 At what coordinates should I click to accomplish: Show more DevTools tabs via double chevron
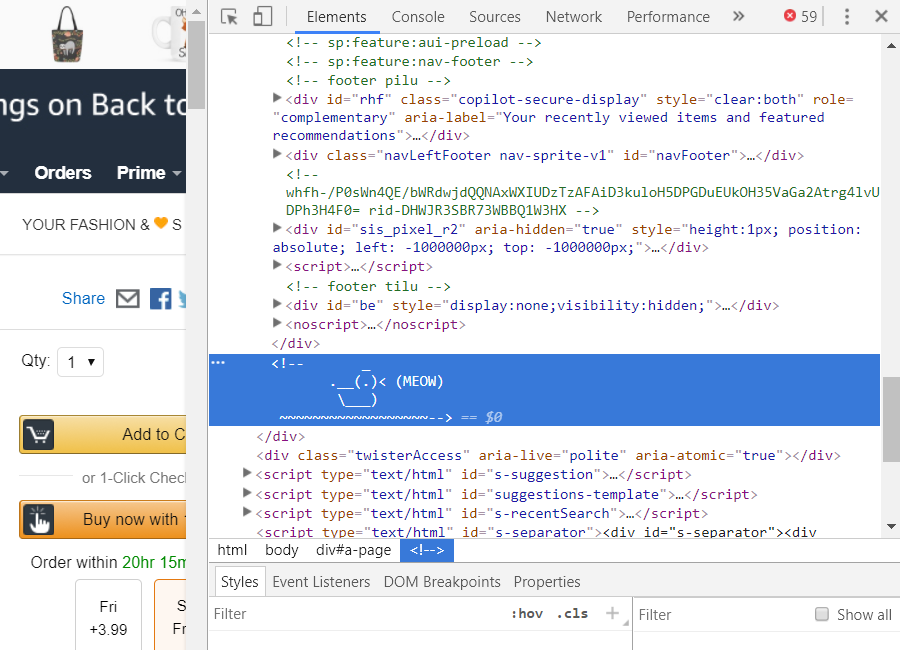[x=738, y=16]
